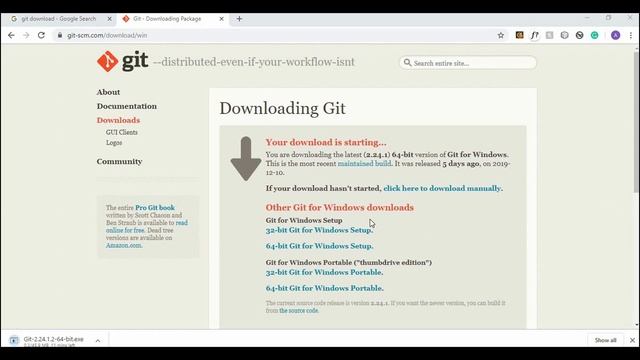Click the cube-shaped extension icon
640x360 pixels.
click(x=564, y=35)
